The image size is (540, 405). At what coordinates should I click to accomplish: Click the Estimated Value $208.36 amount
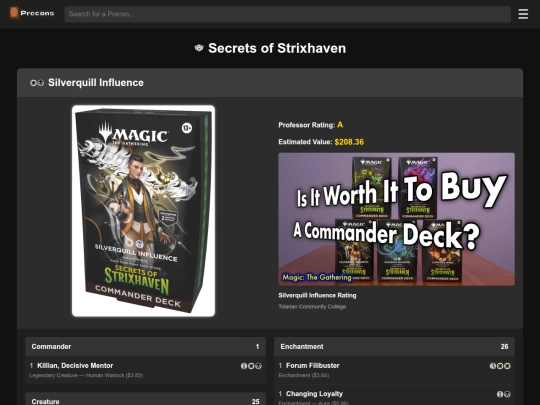(349, 142)
